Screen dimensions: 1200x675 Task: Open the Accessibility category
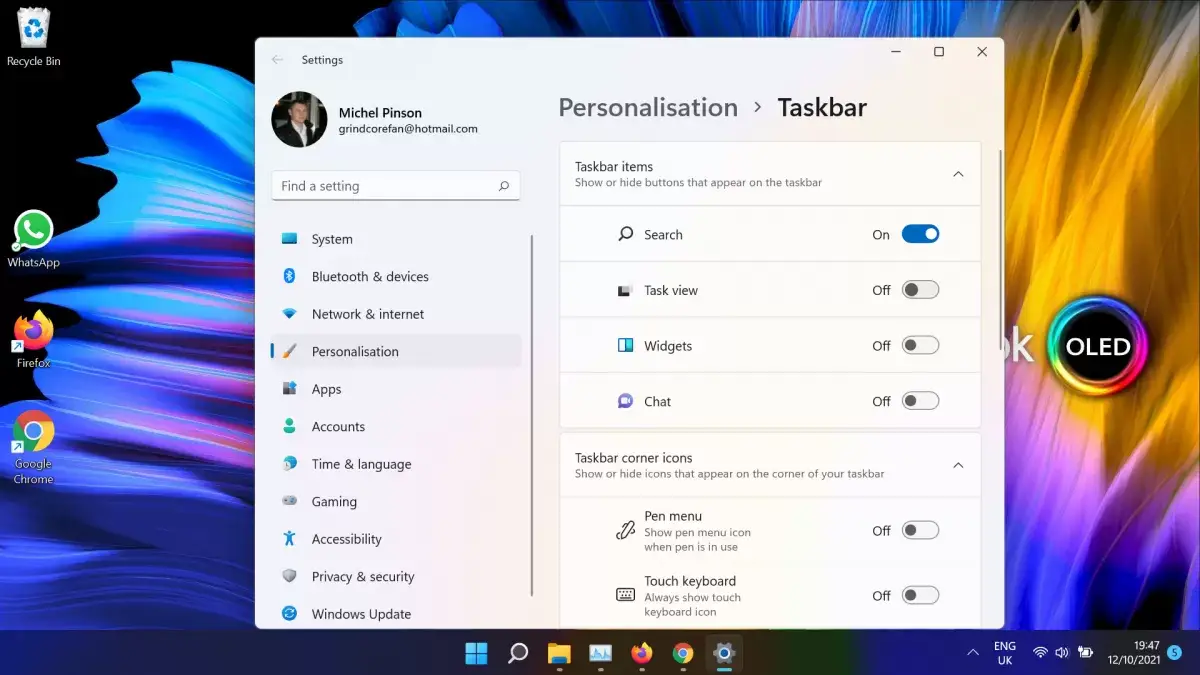click(x=396, y=539)
